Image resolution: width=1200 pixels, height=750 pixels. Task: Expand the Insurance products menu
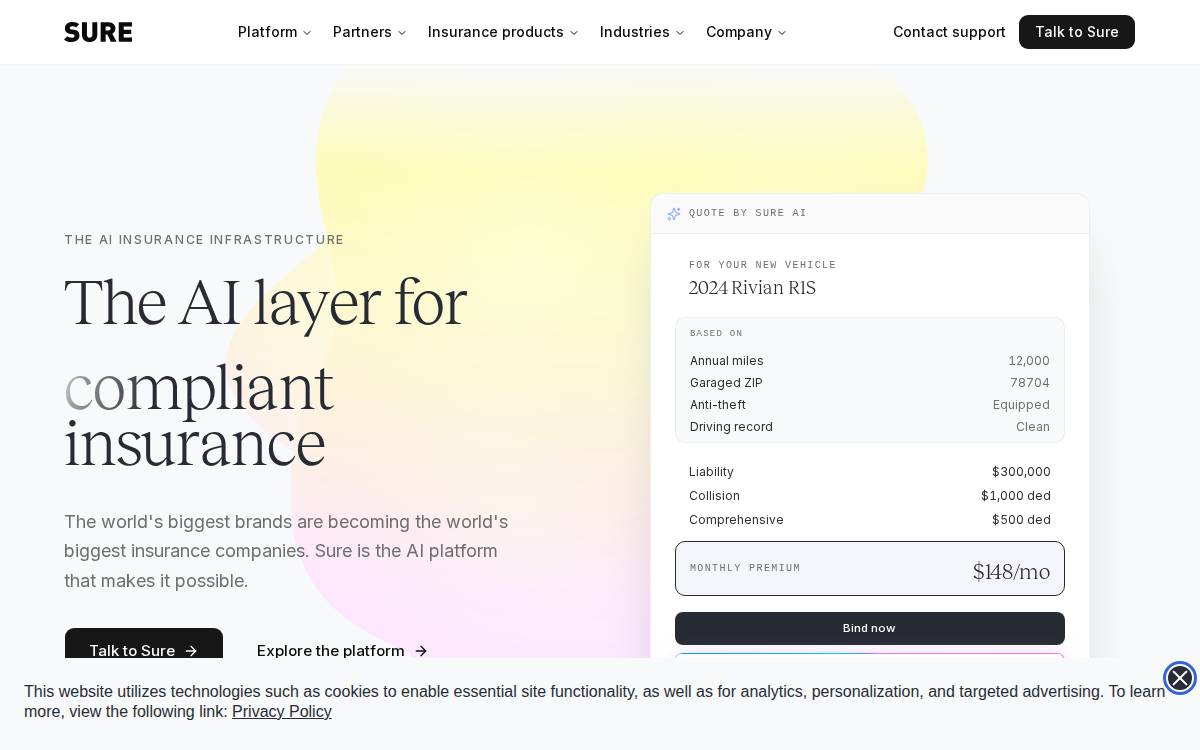pos(504,32)
